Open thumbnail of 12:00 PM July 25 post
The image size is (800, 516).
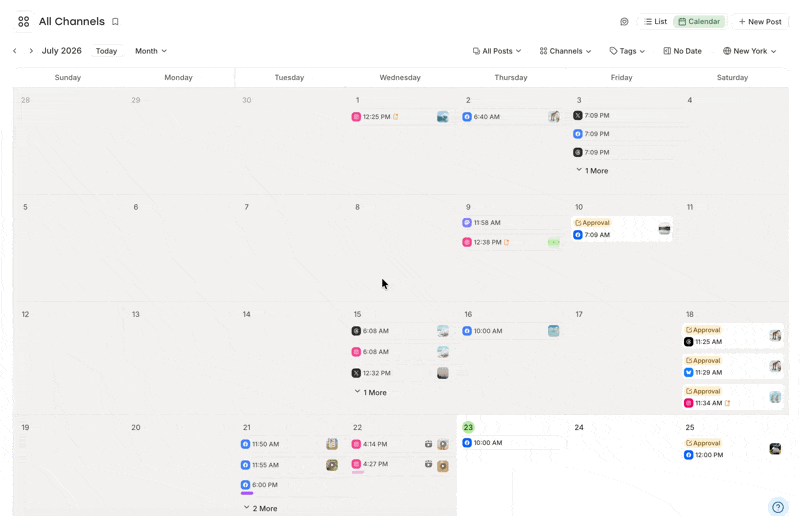[775, 449]
